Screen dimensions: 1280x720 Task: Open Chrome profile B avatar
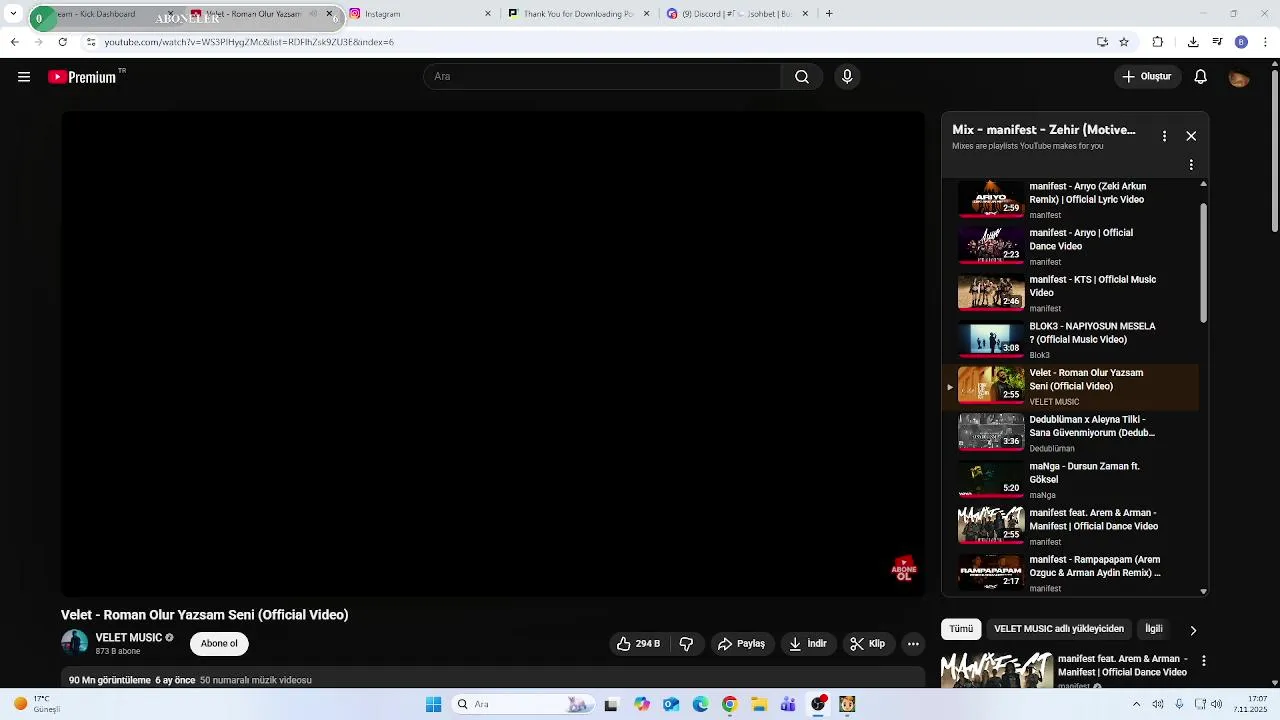pyautogui.click(x=1241, y=42)
